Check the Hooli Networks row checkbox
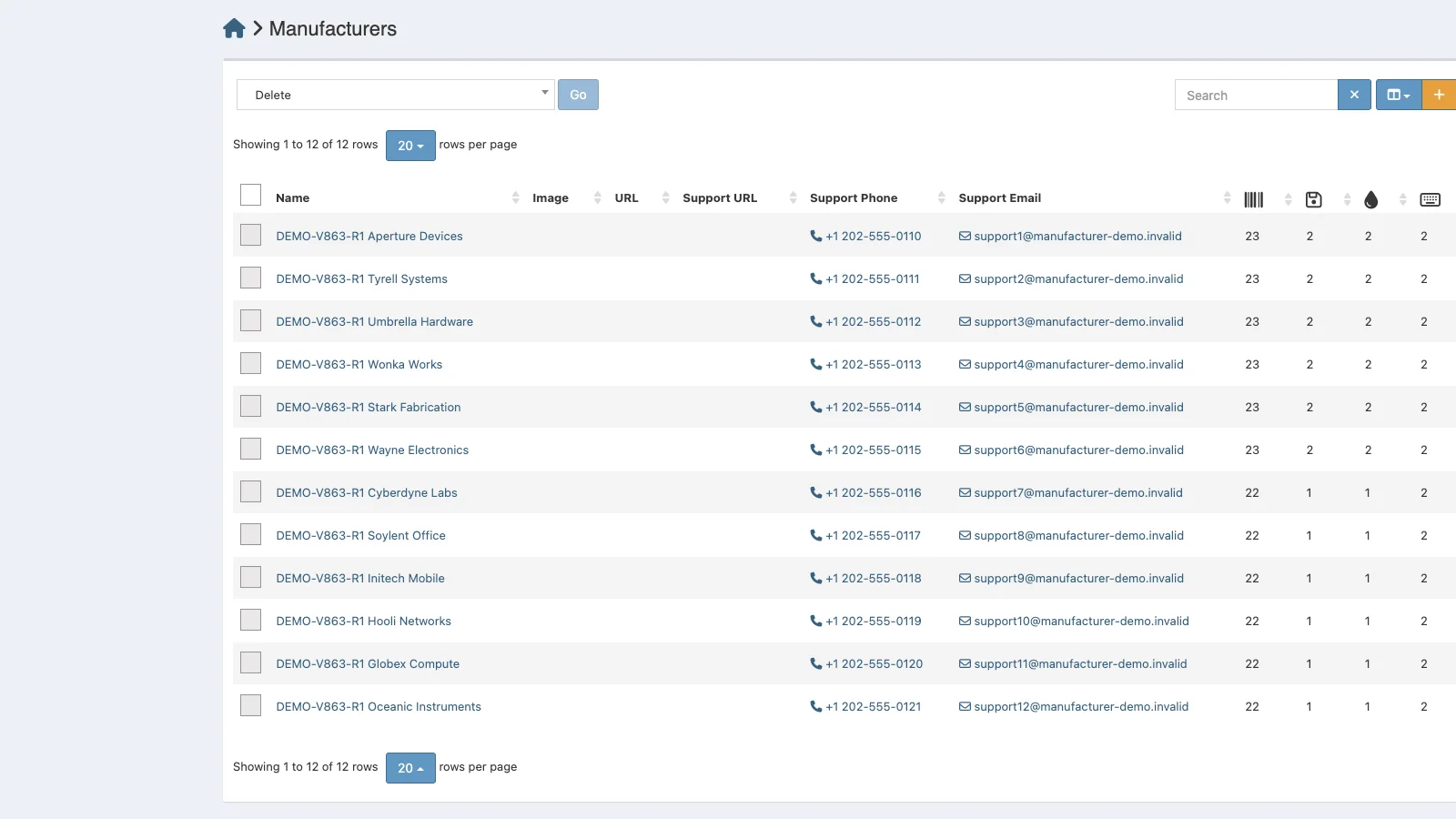This screenshot has width=1456, height=819. click(x=250, y=620)
